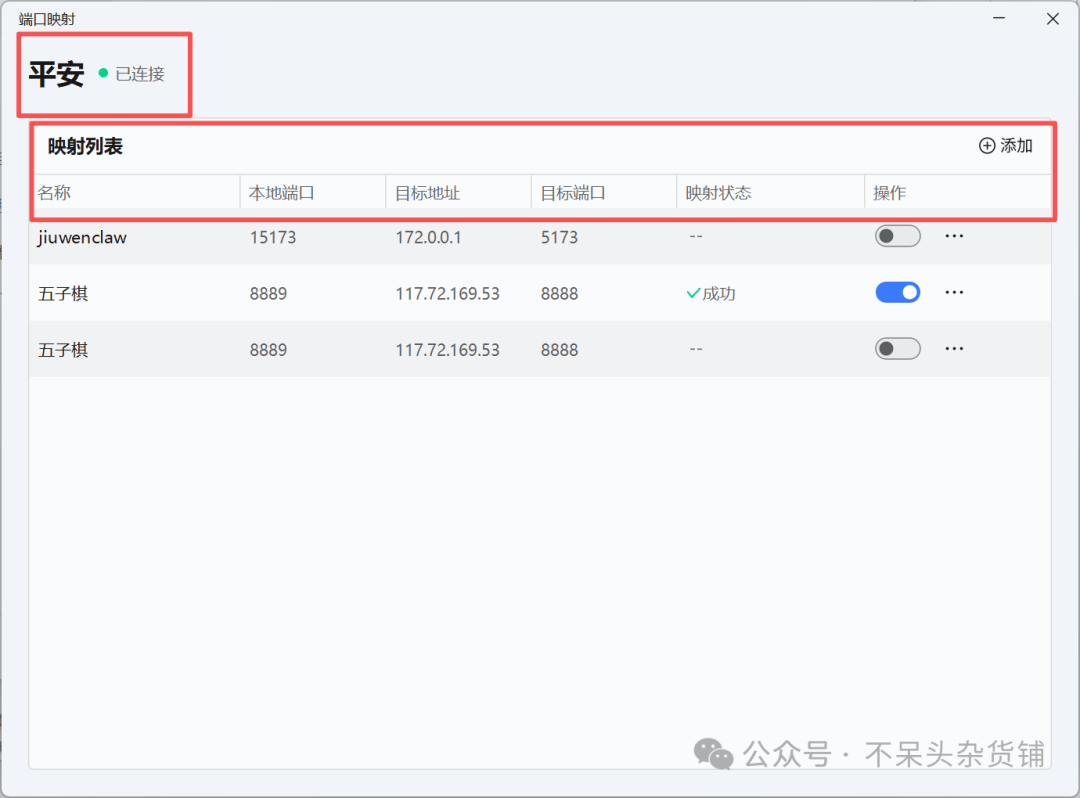
Task: Click the 平安 device name
Action: click(56, 74)
